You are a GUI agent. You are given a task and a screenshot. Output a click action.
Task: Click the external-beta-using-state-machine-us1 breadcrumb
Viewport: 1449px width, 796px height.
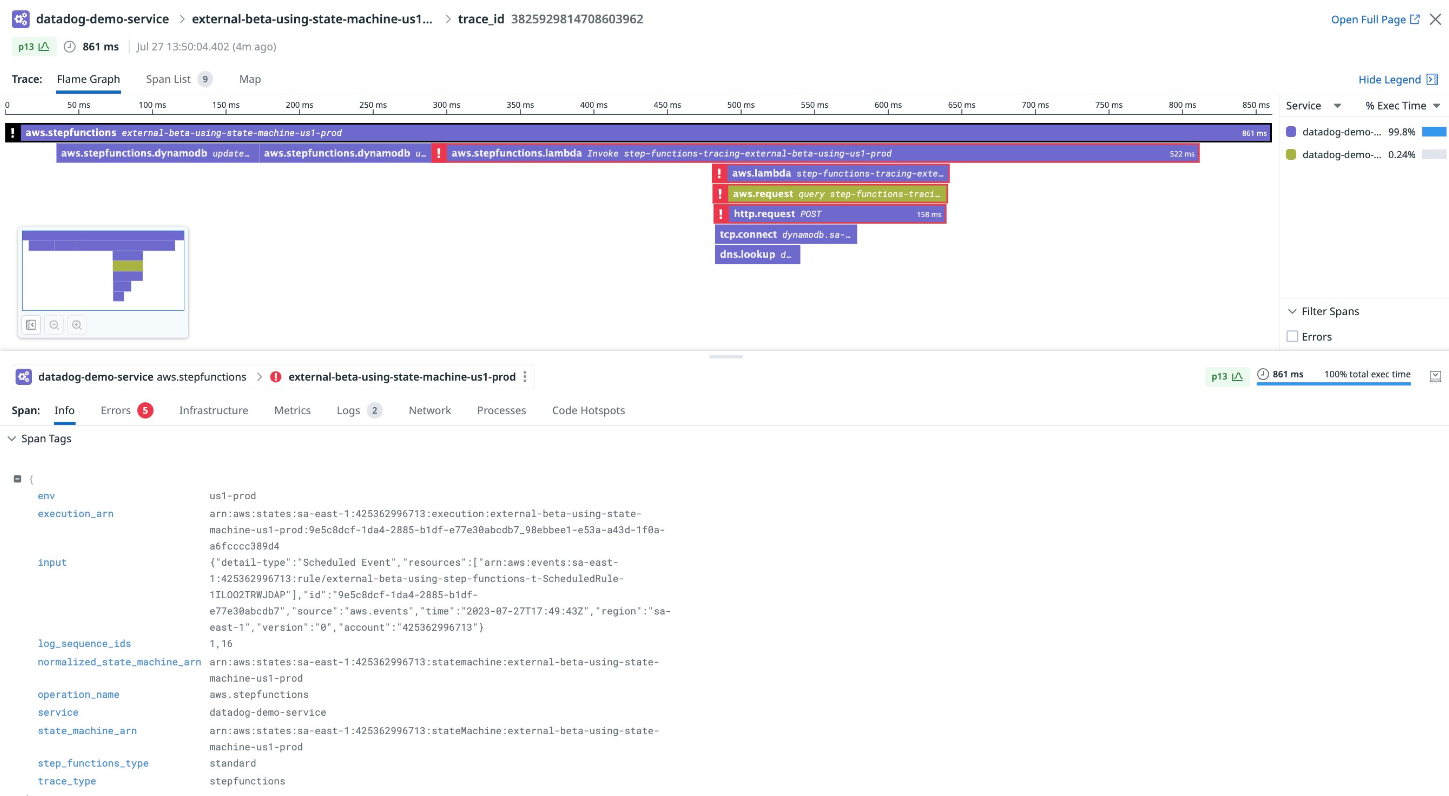(x=314, y=19)
